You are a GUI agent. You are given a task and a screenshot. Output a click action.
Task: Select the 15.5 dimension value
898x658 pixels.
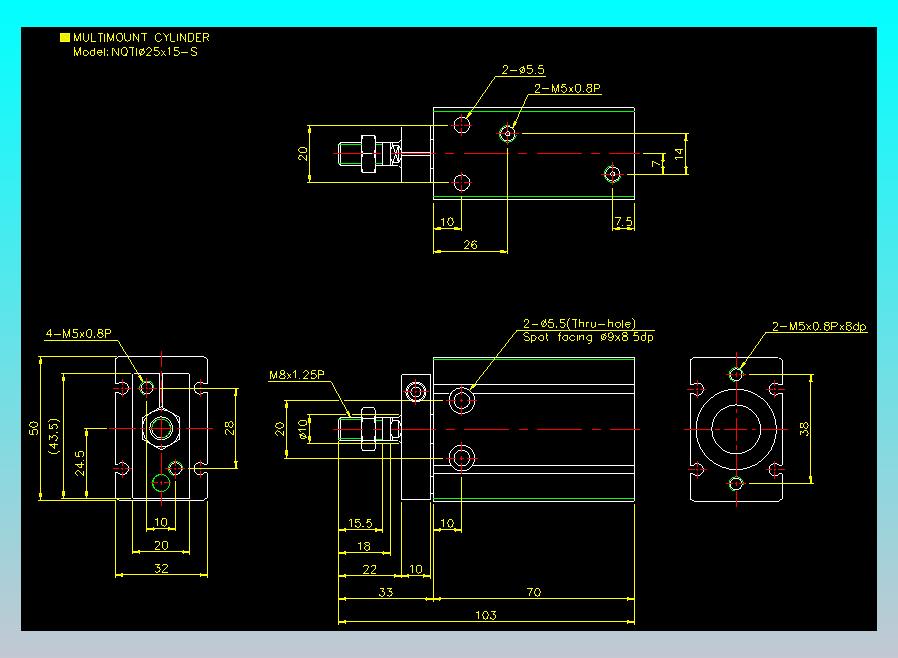360,523
